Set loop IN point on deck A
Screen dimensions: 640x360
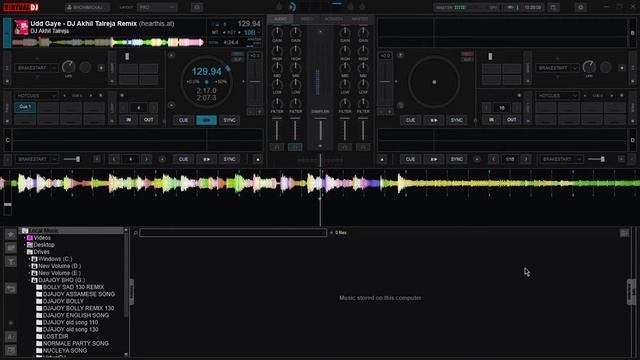[129, 120]
